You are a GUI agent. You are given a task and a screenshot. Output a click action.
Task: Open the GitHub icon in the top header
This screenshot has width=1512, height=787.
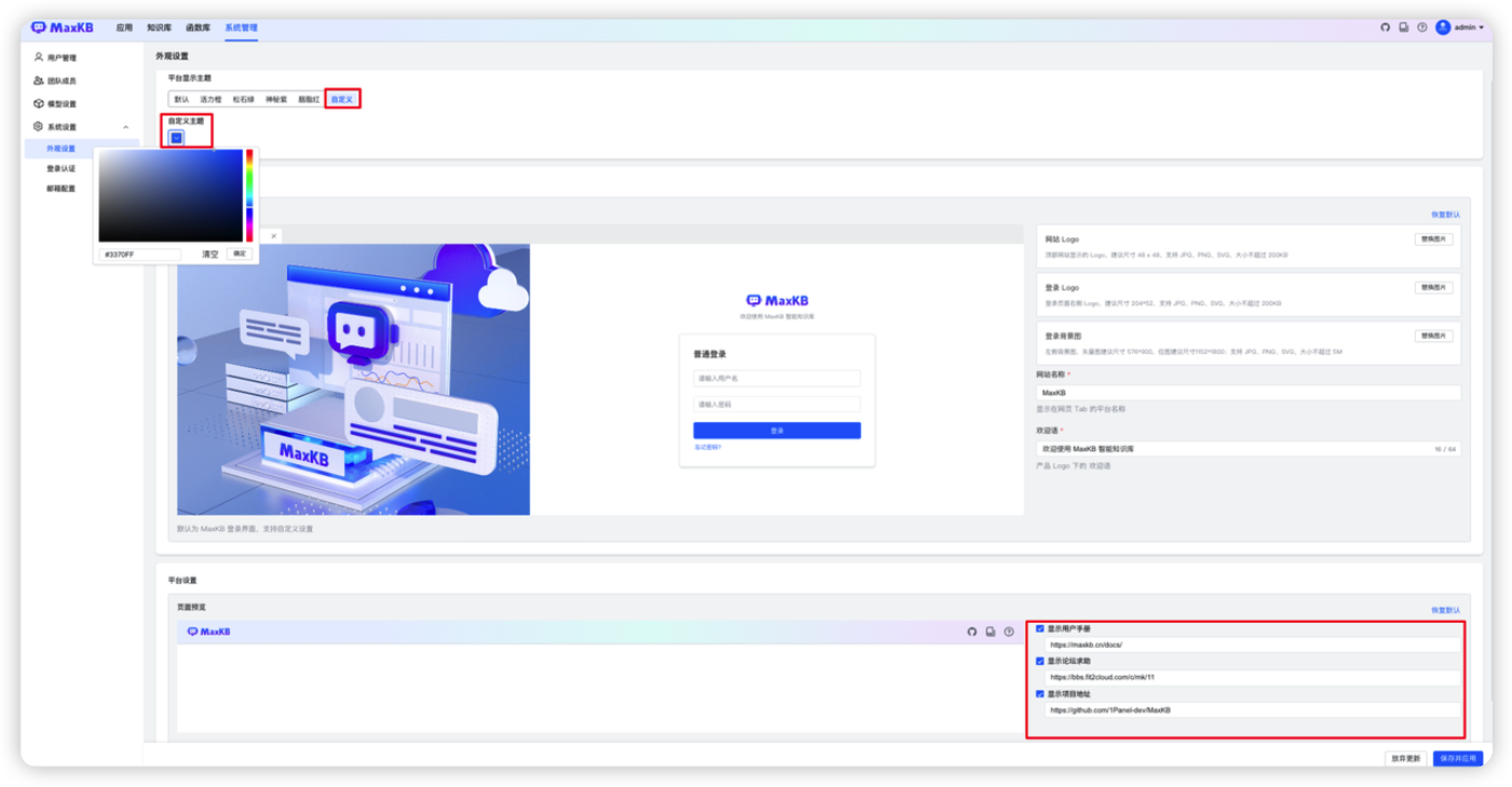(x=1385, y=27)
